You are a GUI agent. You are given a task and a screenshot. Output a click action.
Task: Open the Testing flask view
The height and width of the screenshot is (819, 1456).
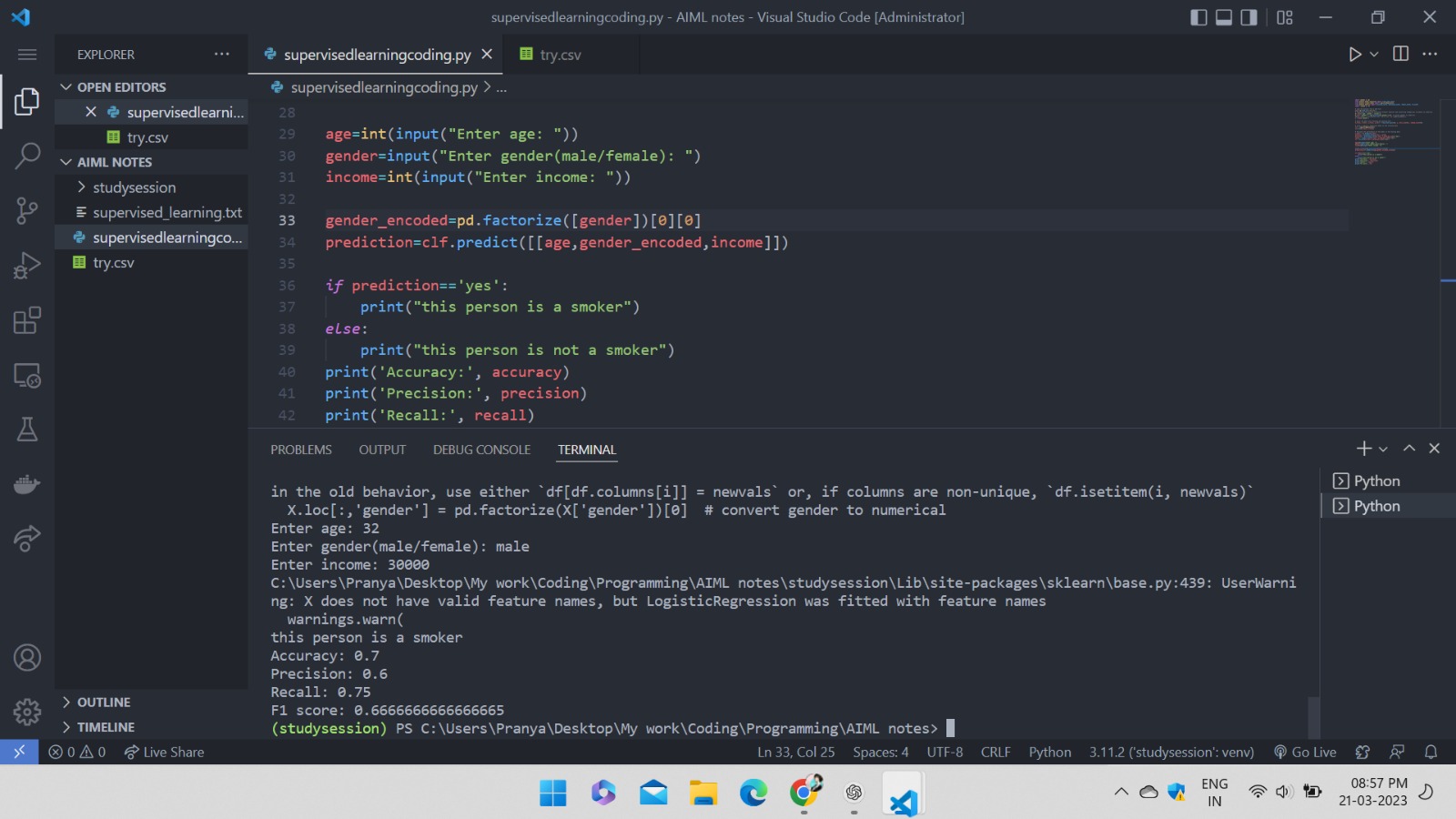[27, 430]
